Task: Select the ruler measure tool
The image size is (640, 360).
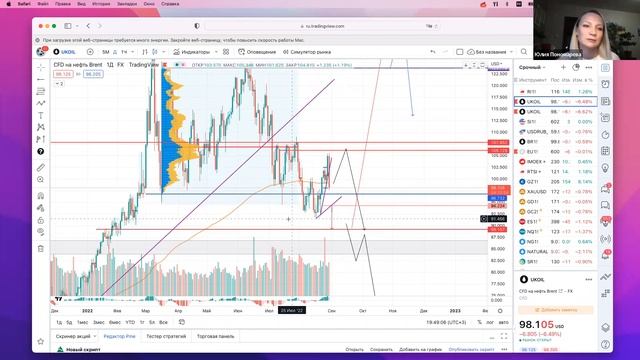Action: tap(40, 167)
